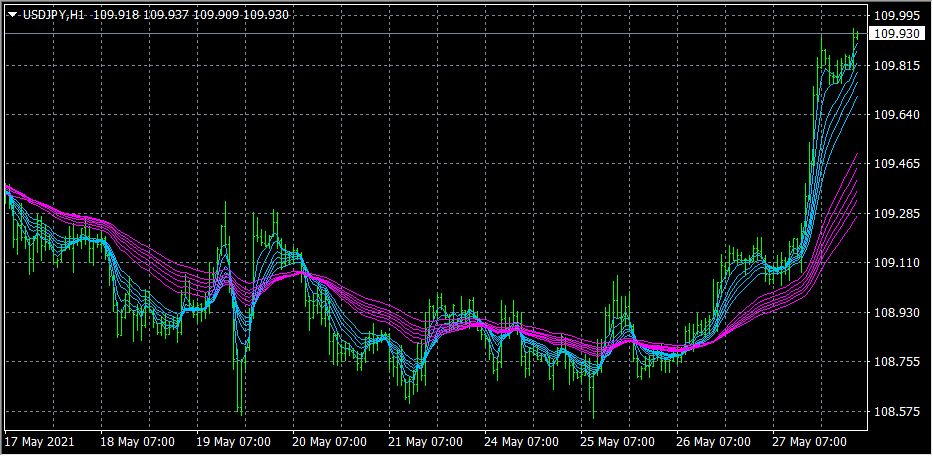The height and width of the screenshot is (456, 933).
Task: Click the 108.575 price scale value
Action: pyautogui.click(x=897, y=411)
